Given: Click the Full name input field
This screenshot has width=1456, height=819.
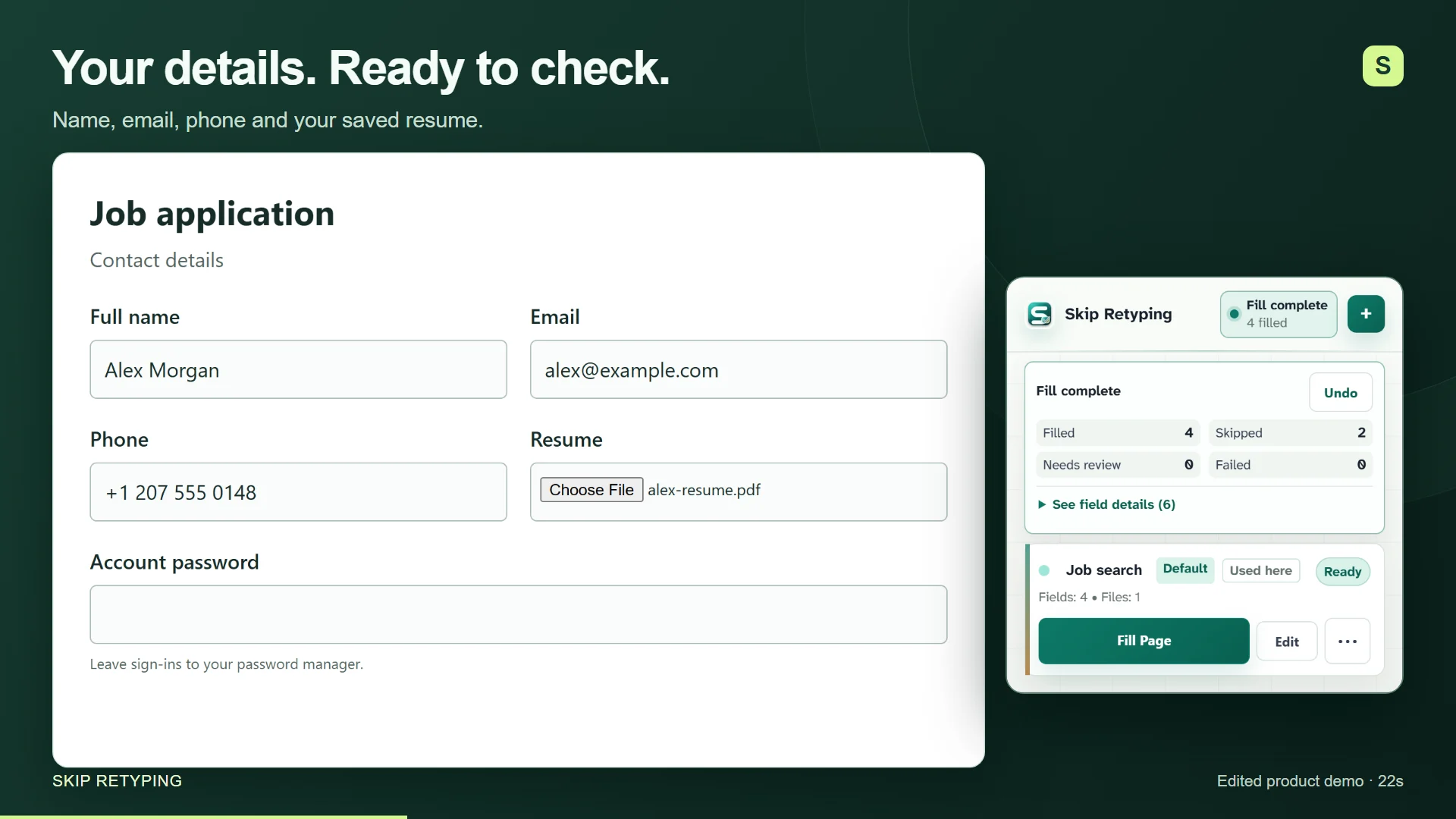Looking at the screenshot, I should click(298, 369).
